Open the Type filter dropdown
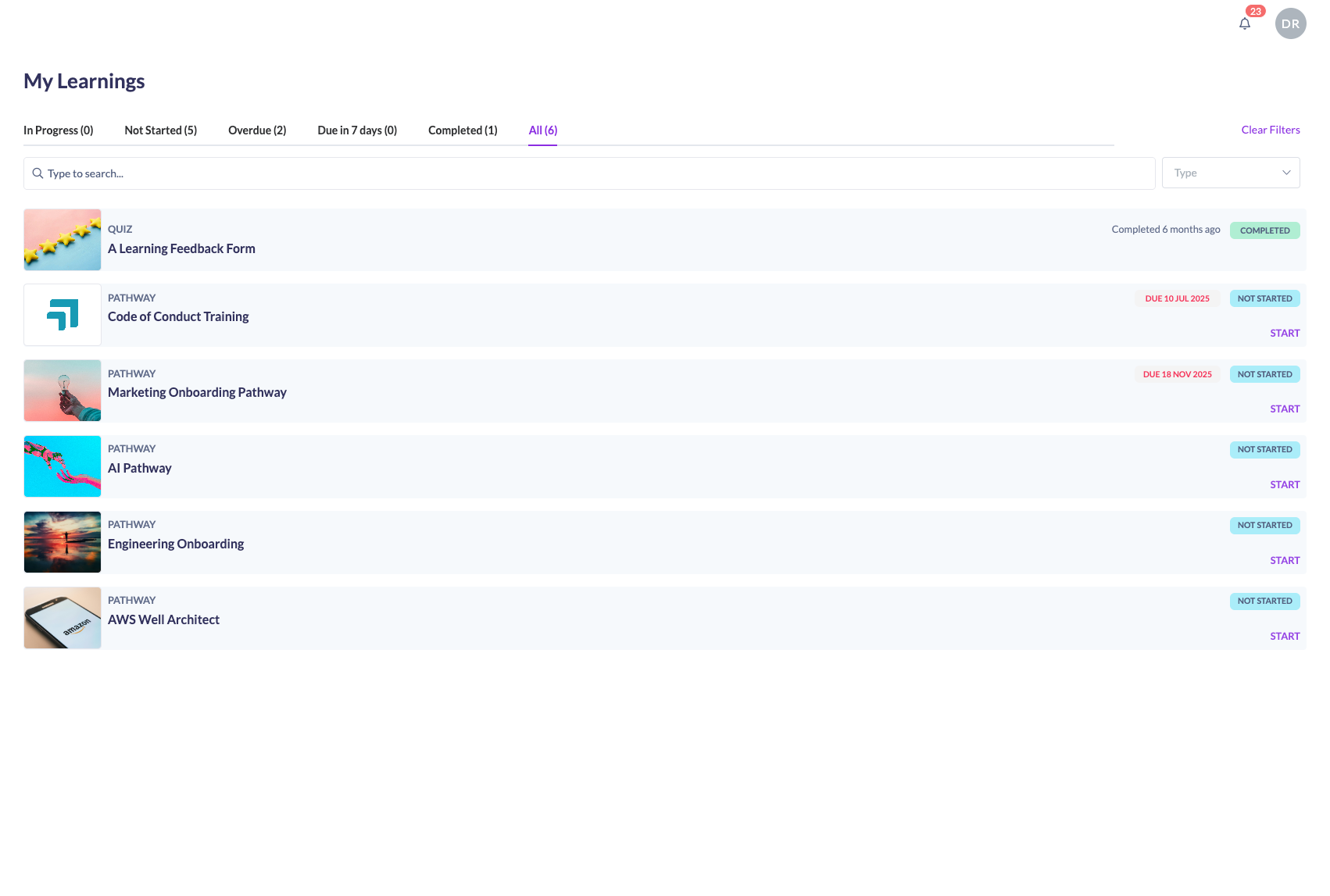 click(1230, 173)
